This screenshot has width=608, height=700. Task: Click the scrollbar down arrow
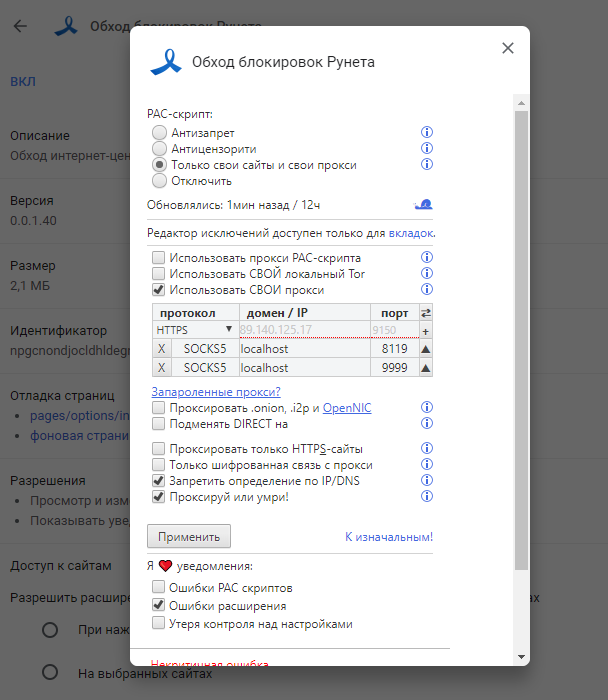pyautogui.click(x=521, y=656)
